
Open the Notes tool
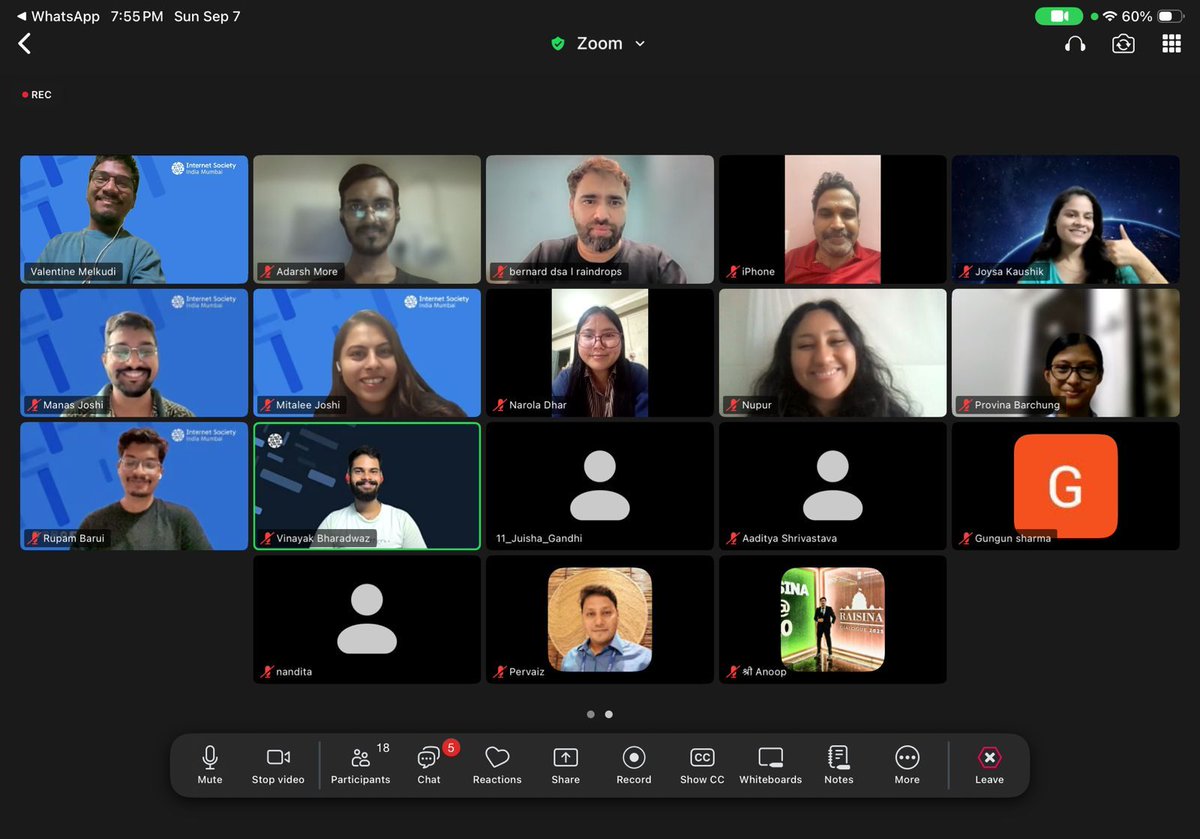tap(839, 766)
